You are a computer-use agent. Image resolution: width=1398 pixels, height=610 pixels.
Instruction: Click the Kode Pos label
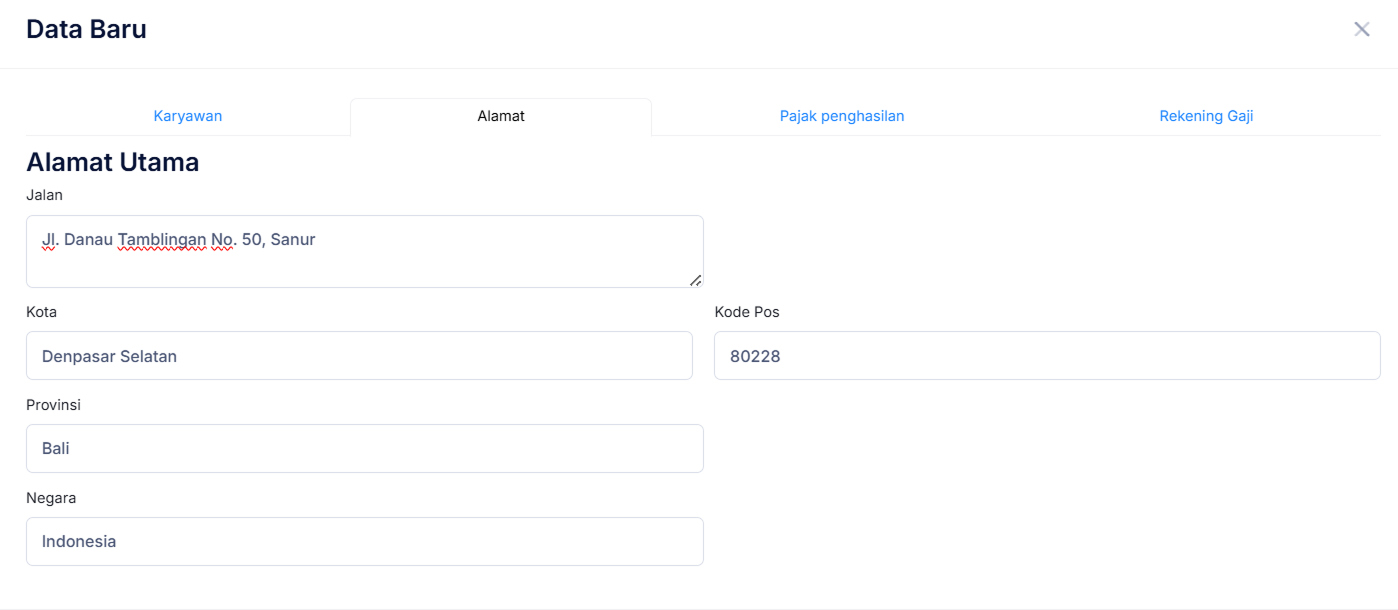point(746,312)
